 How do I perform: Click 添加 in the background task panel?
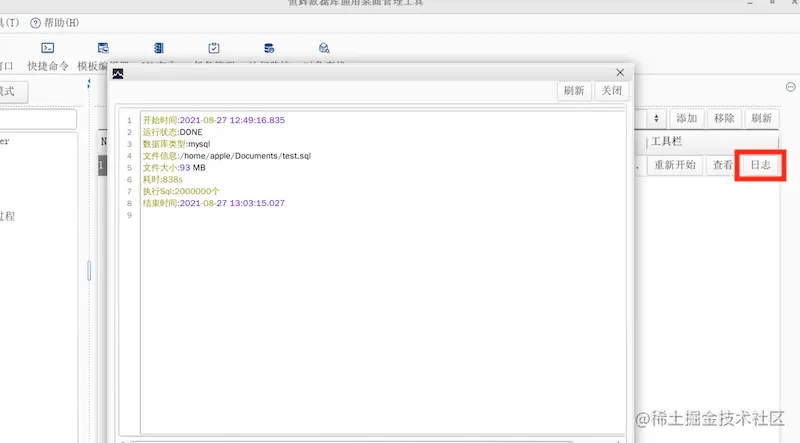click(687, 118)
